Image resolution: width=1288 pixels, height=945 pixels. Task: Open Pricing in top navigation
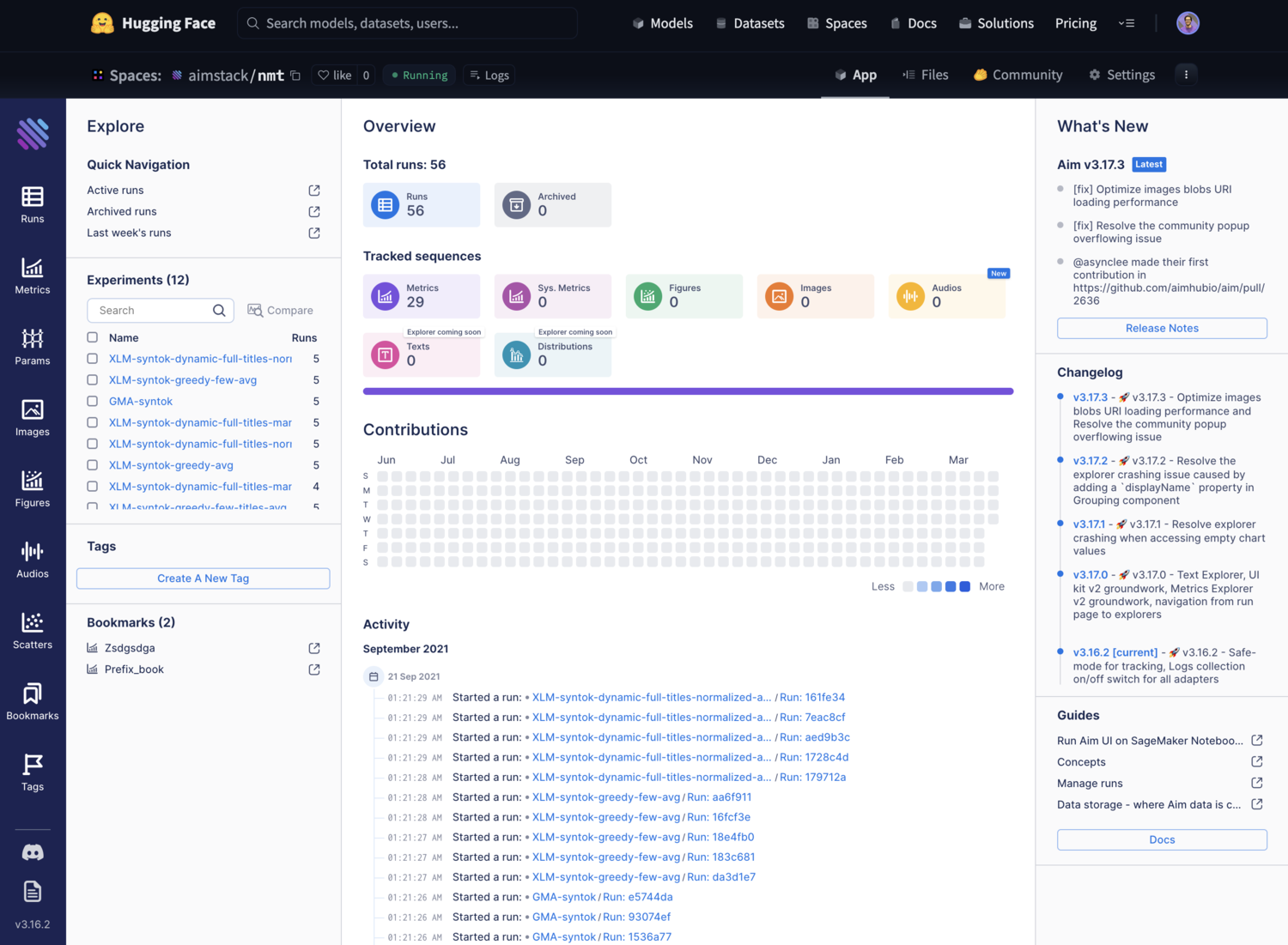[1075, 23]
